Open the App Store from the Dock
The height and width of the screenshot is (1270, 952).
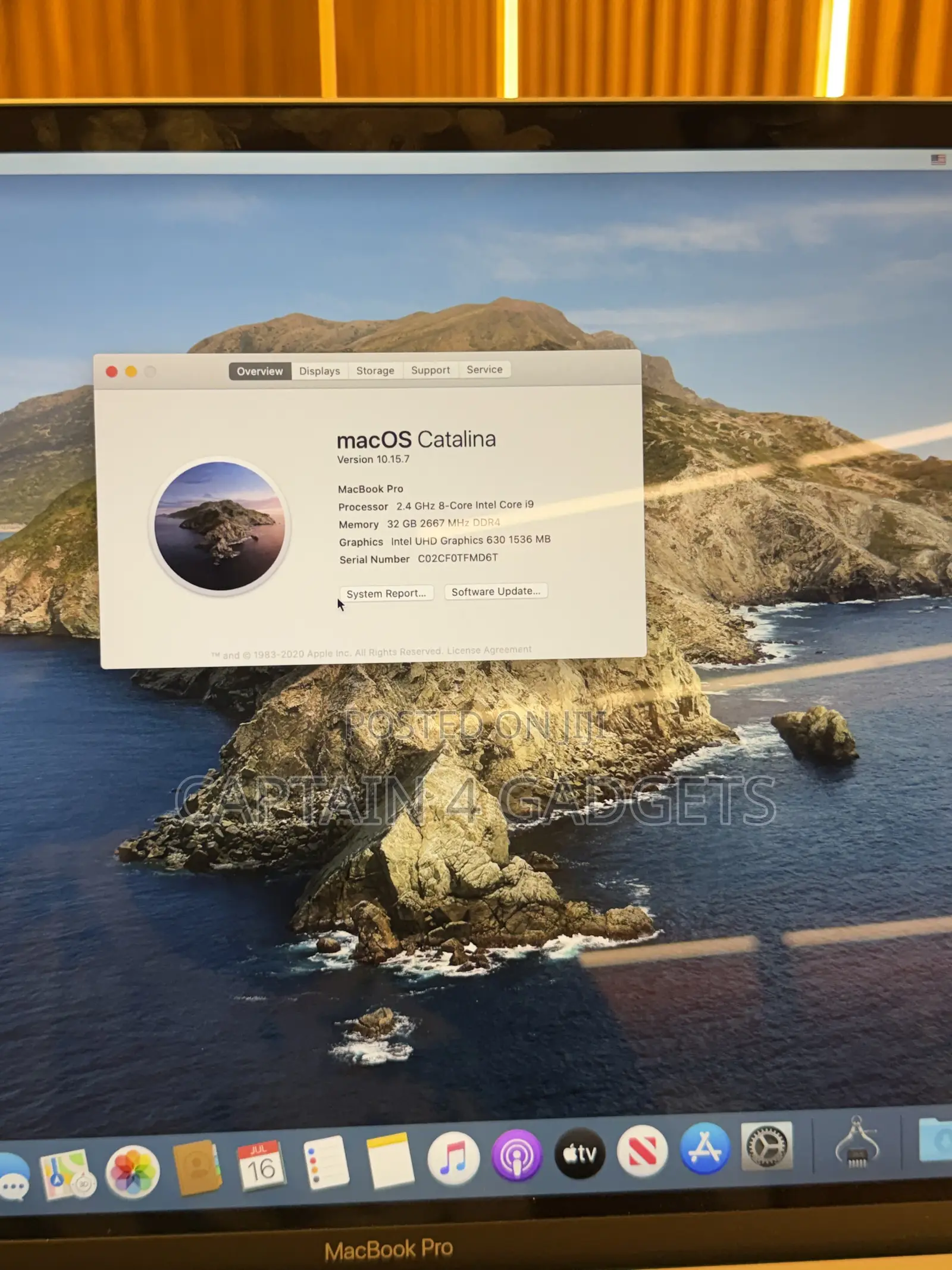click(704, 1148)
